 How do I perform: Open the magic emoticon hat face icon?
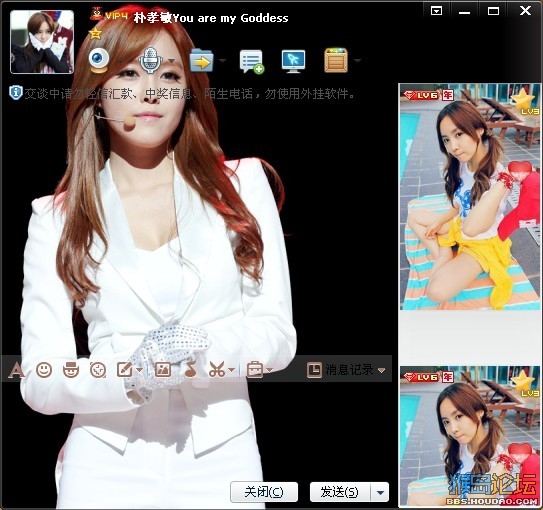[71, 370]
